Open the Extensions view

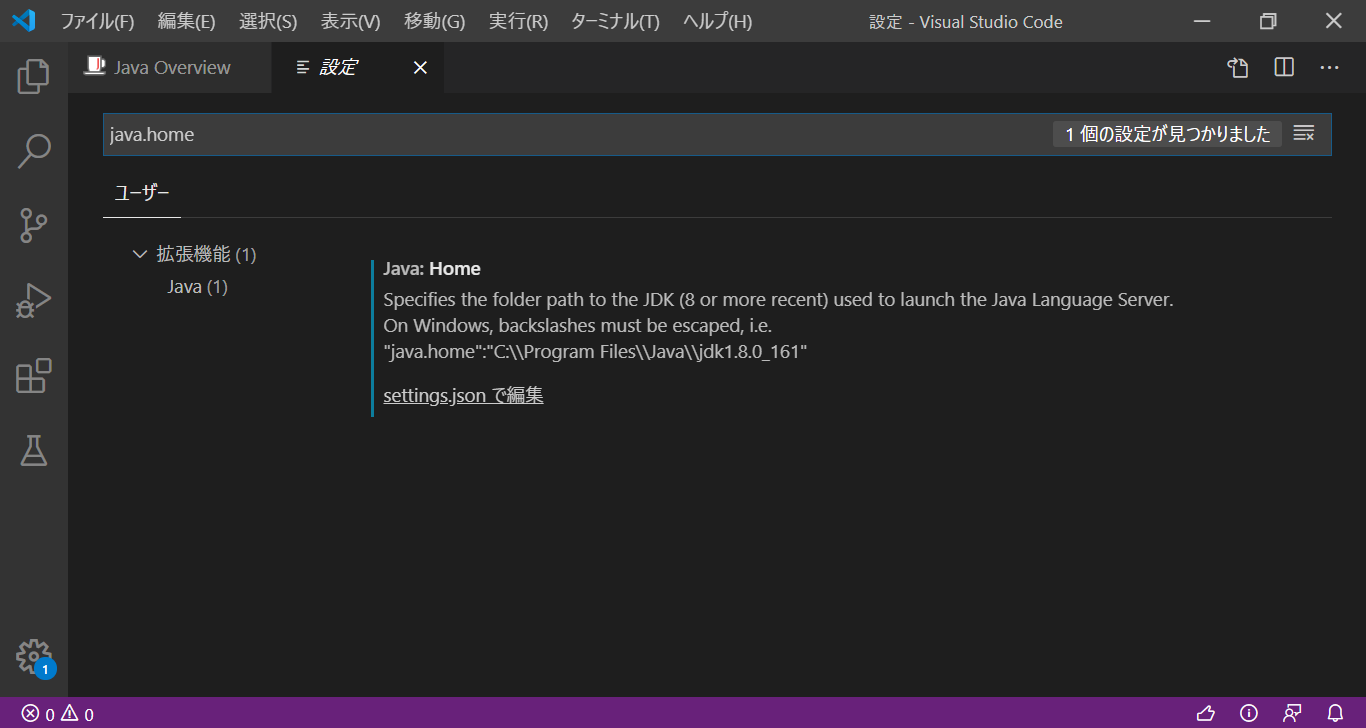click(34, 376)
